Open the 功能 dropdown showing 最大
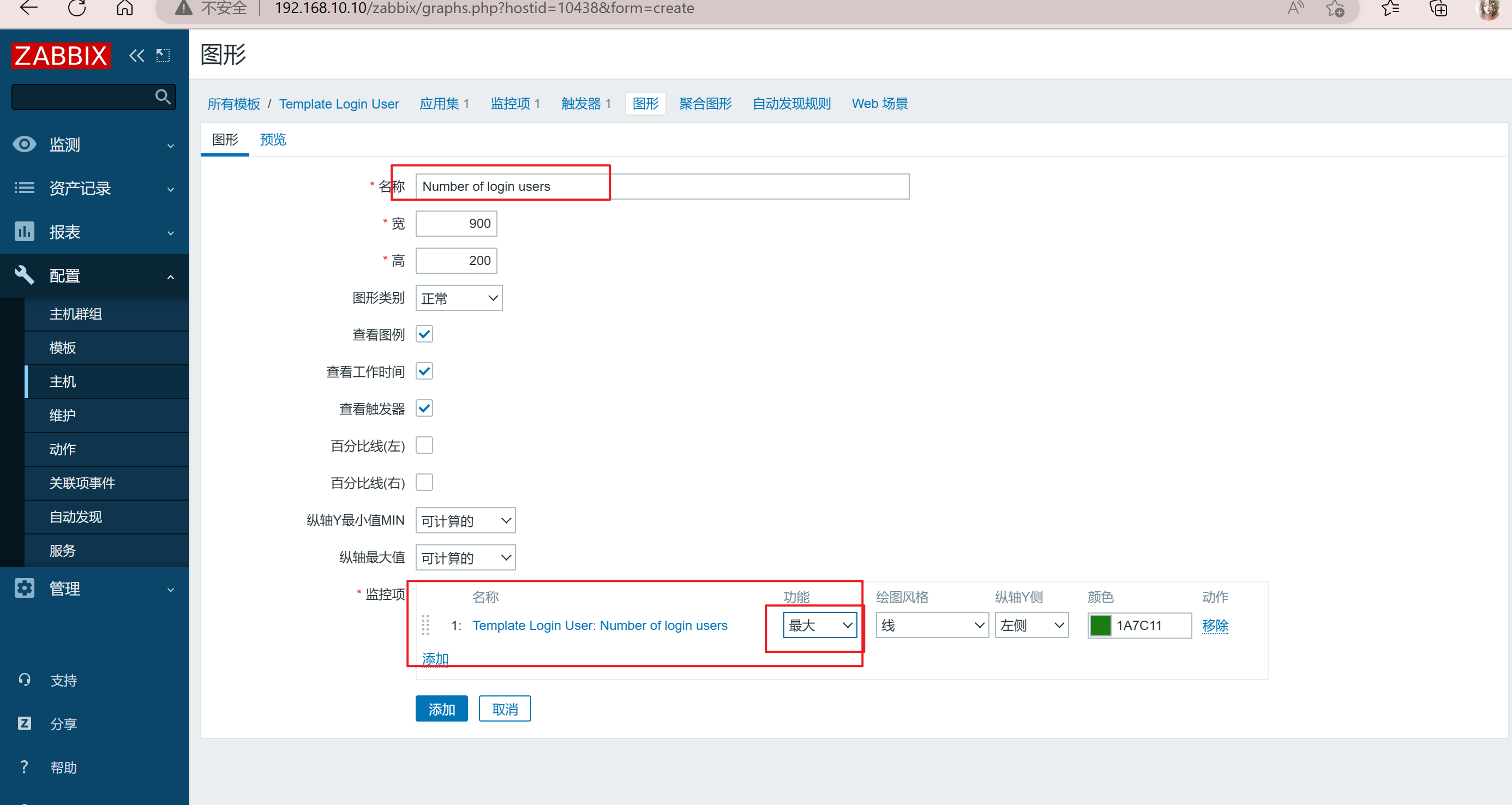The image size is (1512, 805). (820, 625)
